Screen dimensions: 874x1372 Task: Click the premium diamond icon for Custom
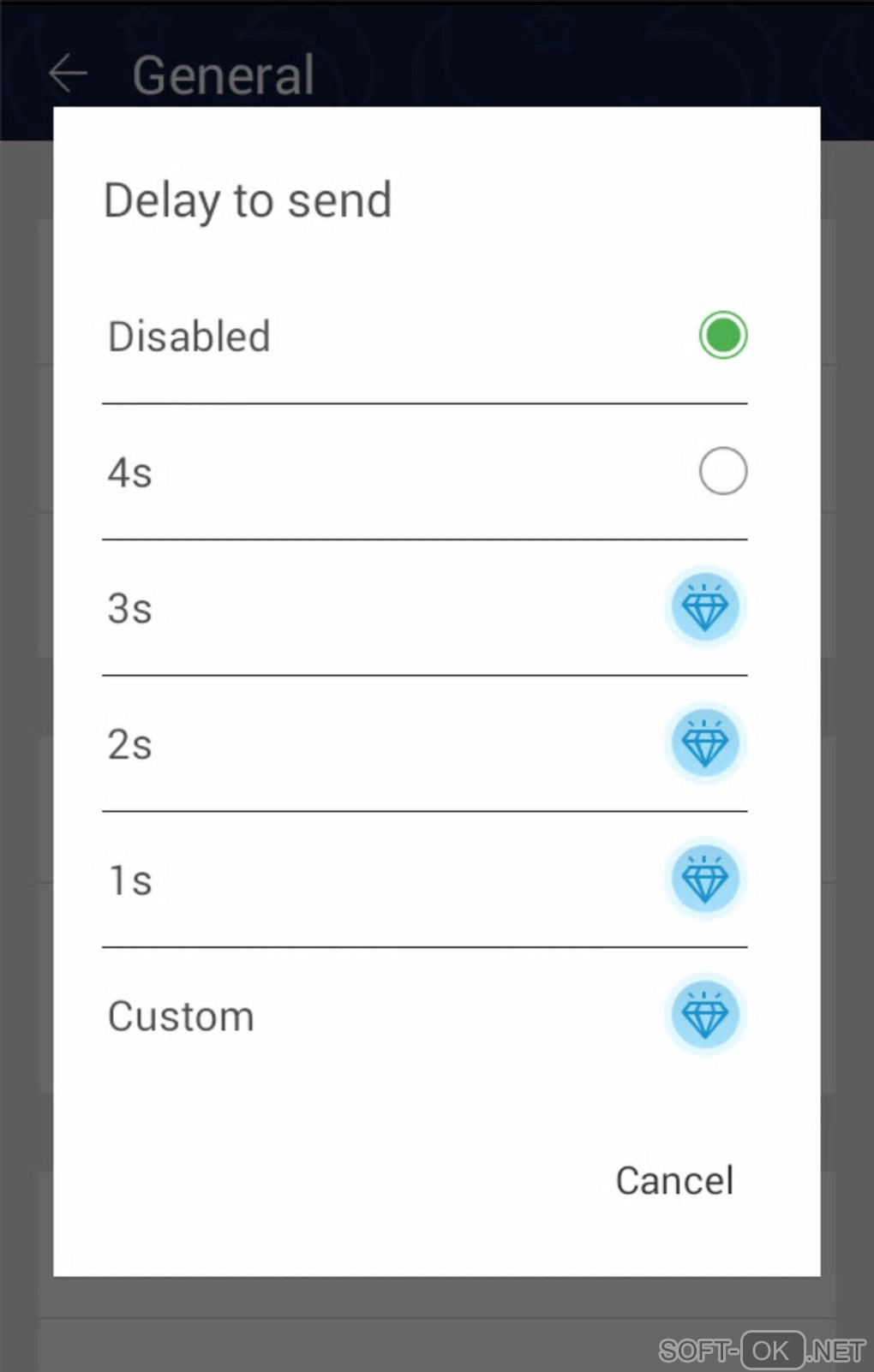[705, 1017]
